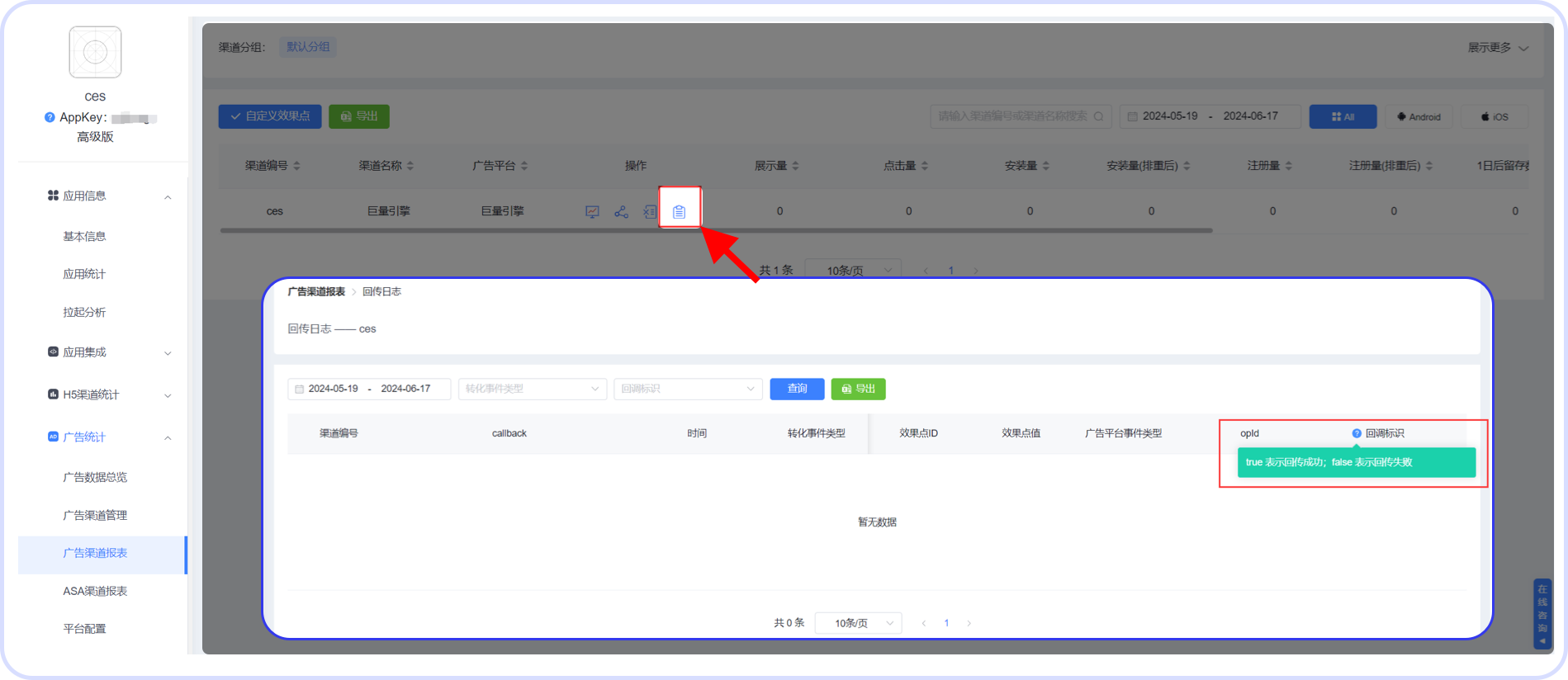Viewport: 1568px width, 680px height.
Task: Click the 导出 button above the channel table
Action: (x=359, y=116)
